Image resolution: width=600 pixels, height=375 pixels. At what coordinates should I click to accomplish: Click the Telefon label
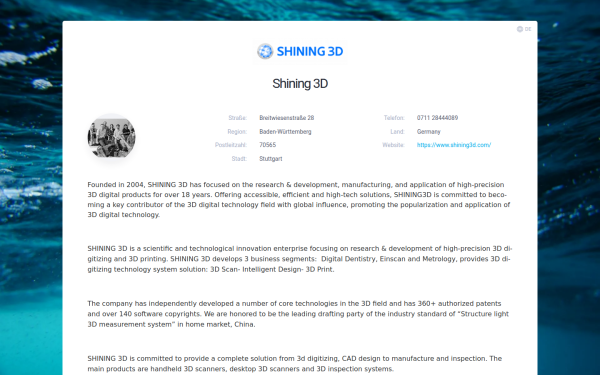click(x=394, y=118)
